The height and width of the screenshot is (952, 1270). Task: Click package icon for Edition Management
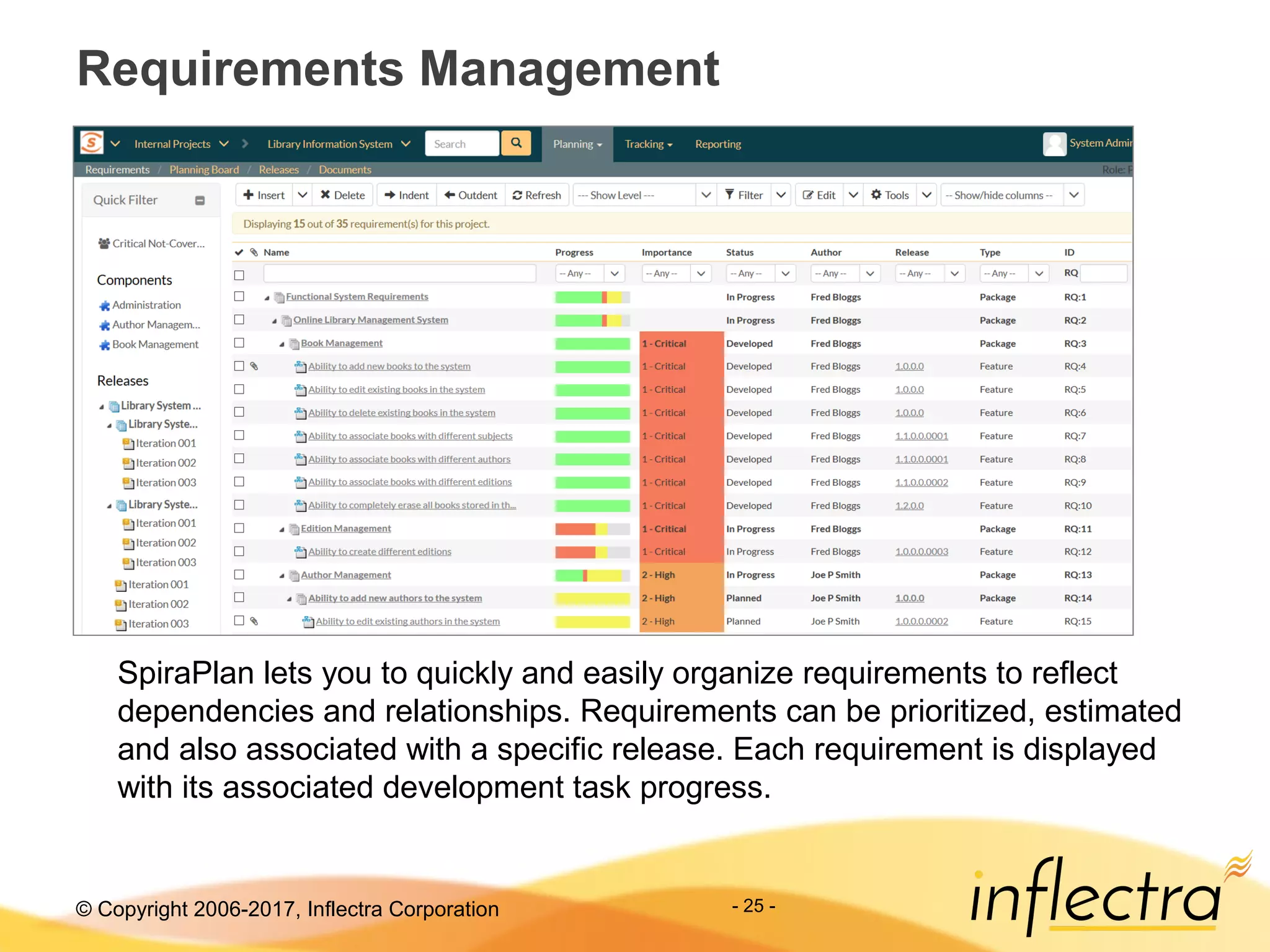point(294,529)
